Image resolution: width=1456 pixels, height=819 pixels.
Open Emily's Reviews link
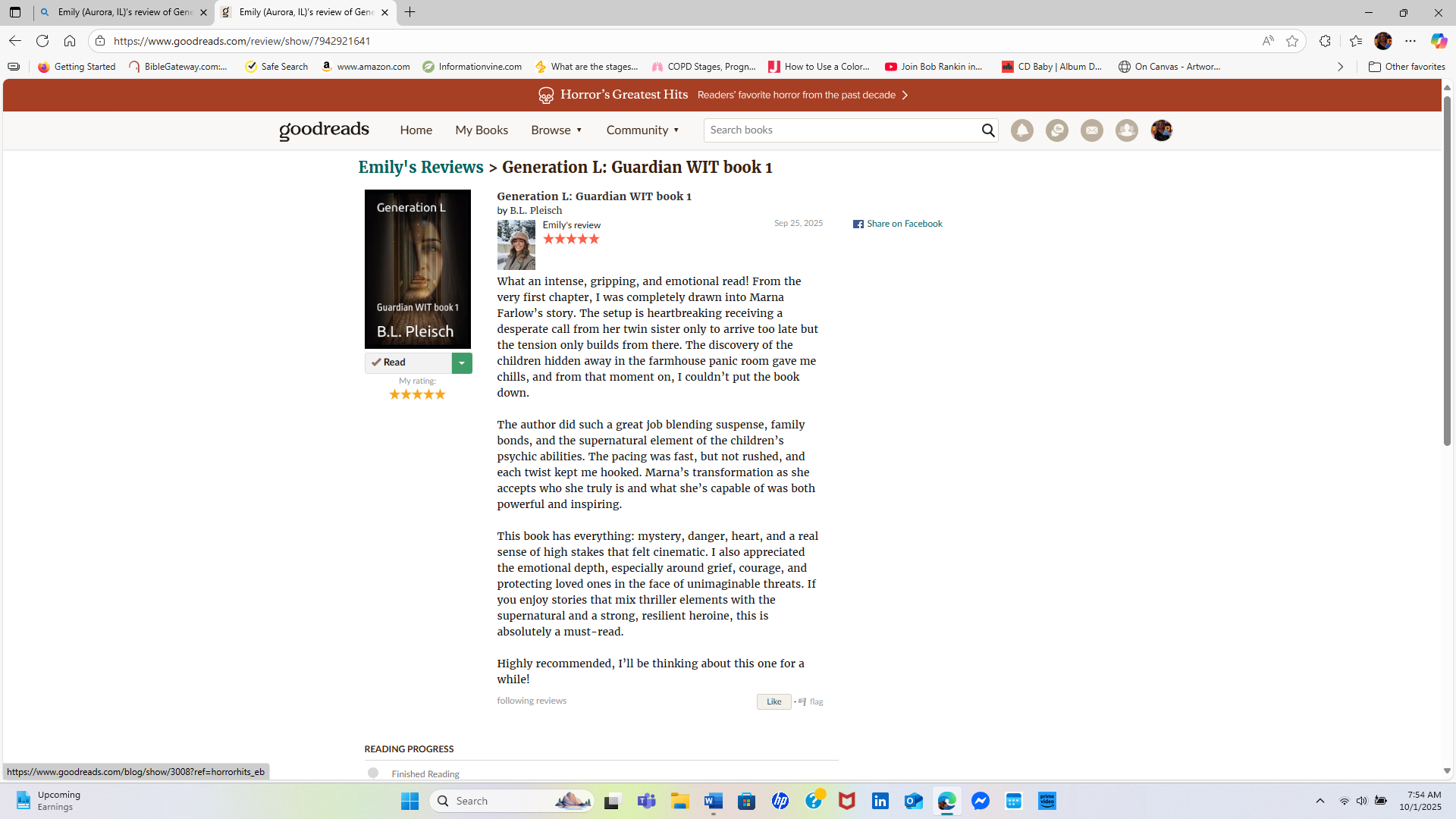(421, 168)
